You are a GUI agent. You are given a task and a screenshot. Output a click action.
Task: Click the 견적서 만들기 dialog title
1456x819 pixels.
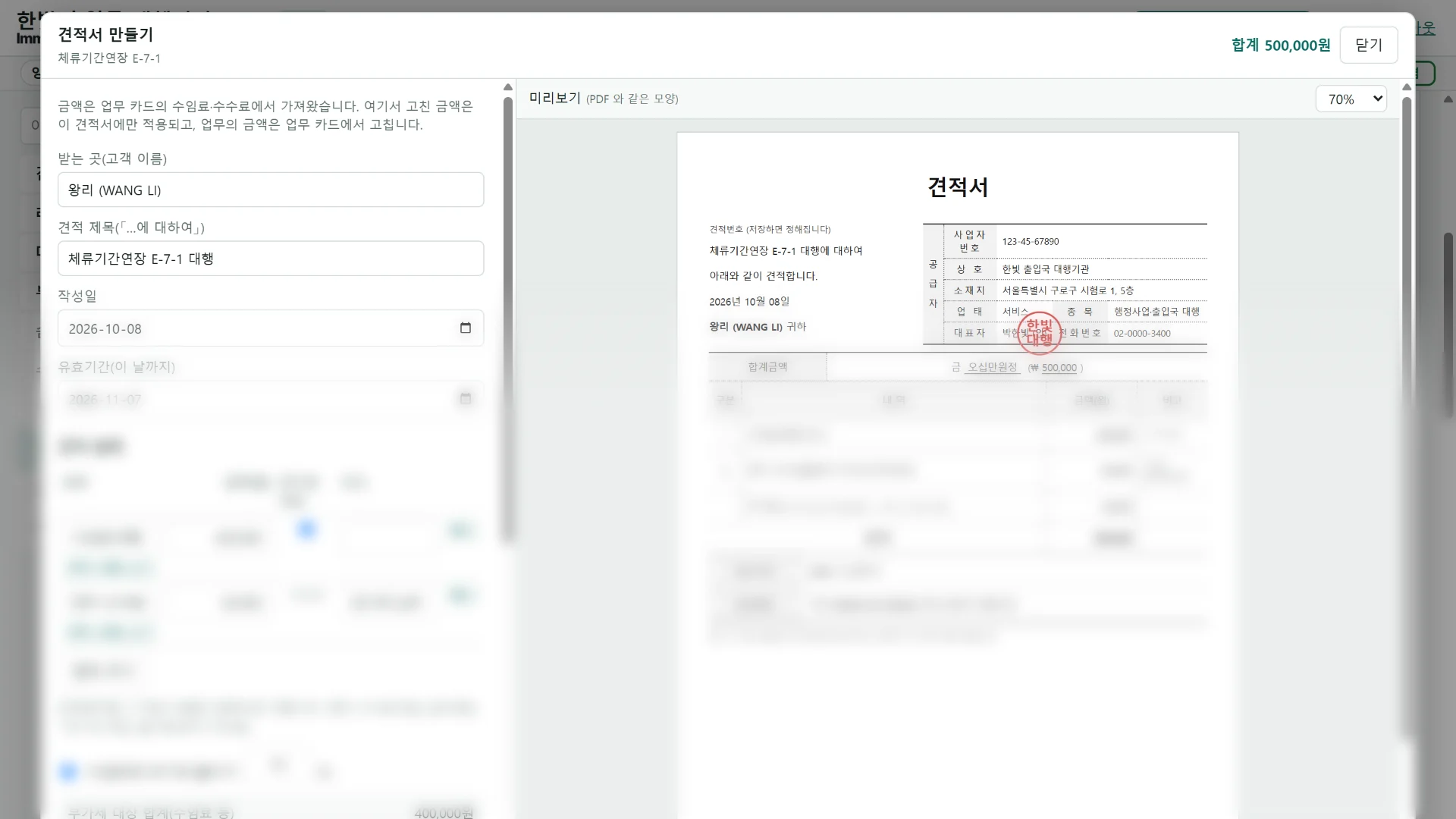106,34
